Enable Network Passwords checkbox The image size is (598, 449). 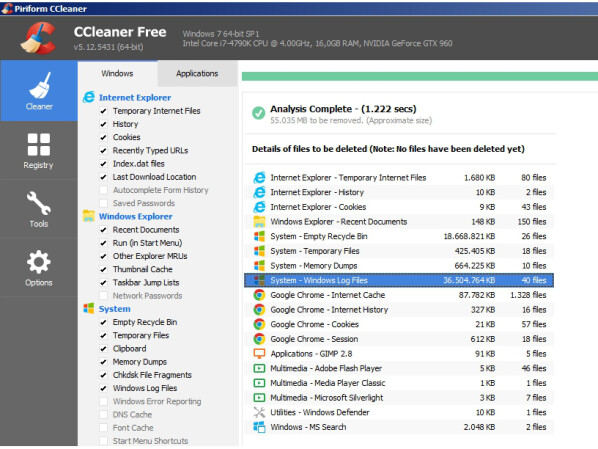point(103,296)
